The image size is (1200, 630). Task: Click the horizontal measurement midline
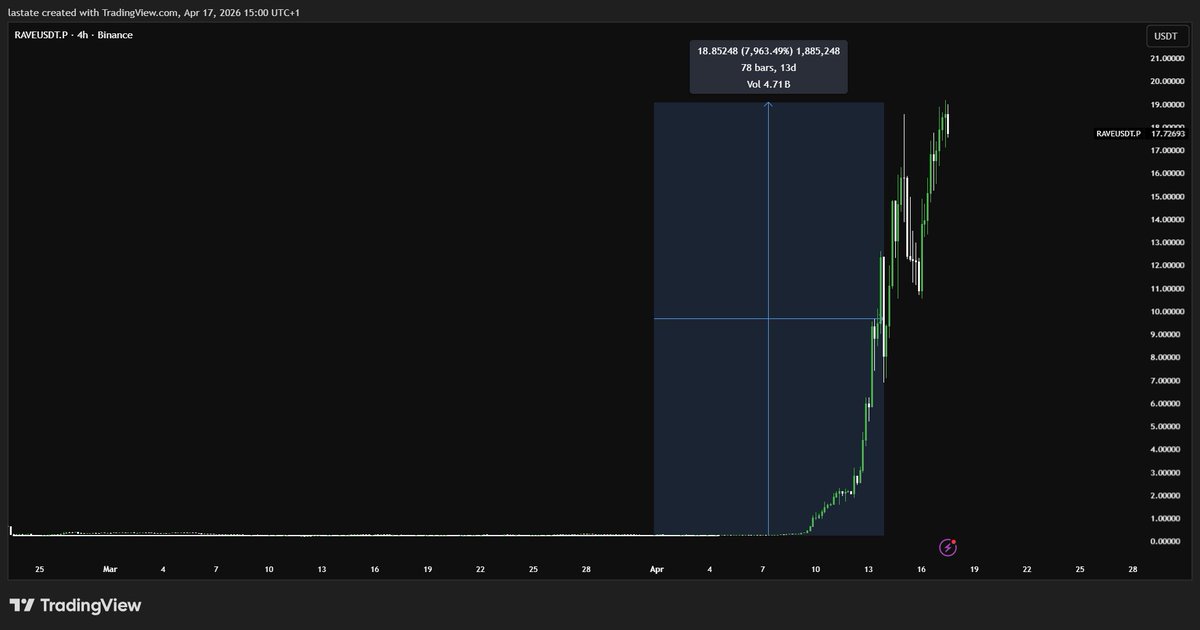coord(720,318)
